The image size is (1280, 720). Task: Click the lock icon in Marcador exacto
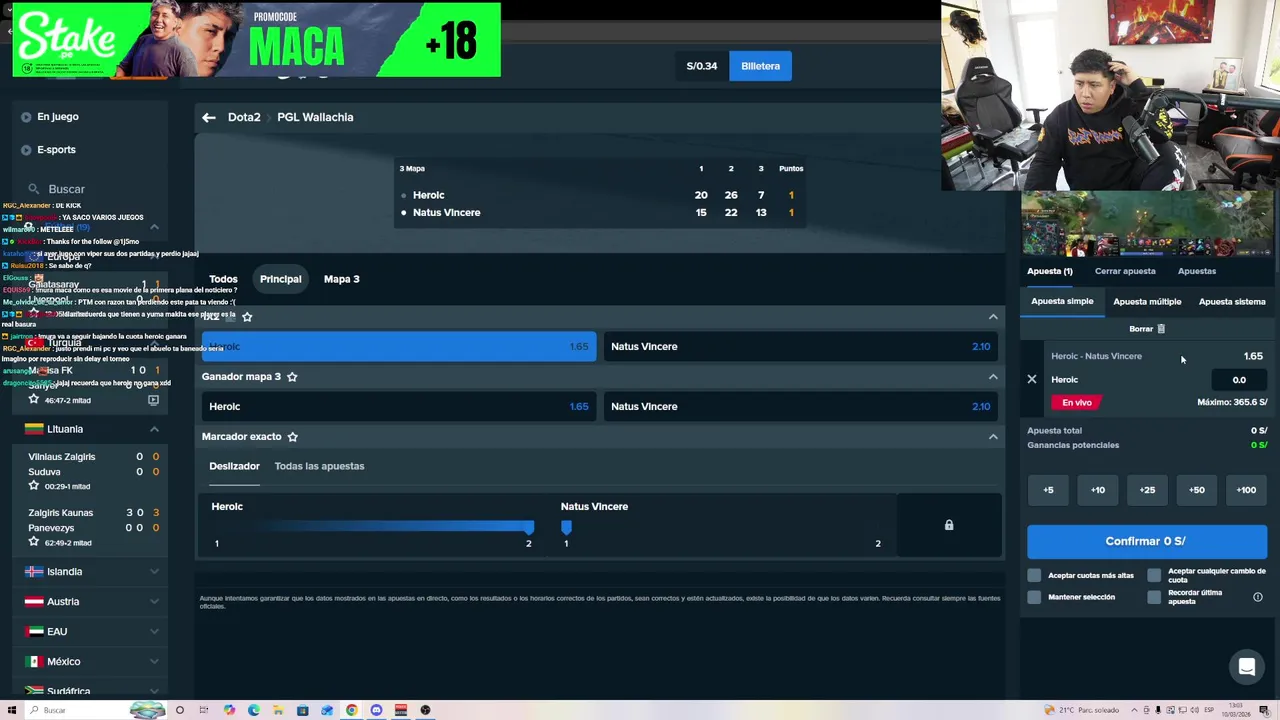pyautogui.click(x=949, y=525)
